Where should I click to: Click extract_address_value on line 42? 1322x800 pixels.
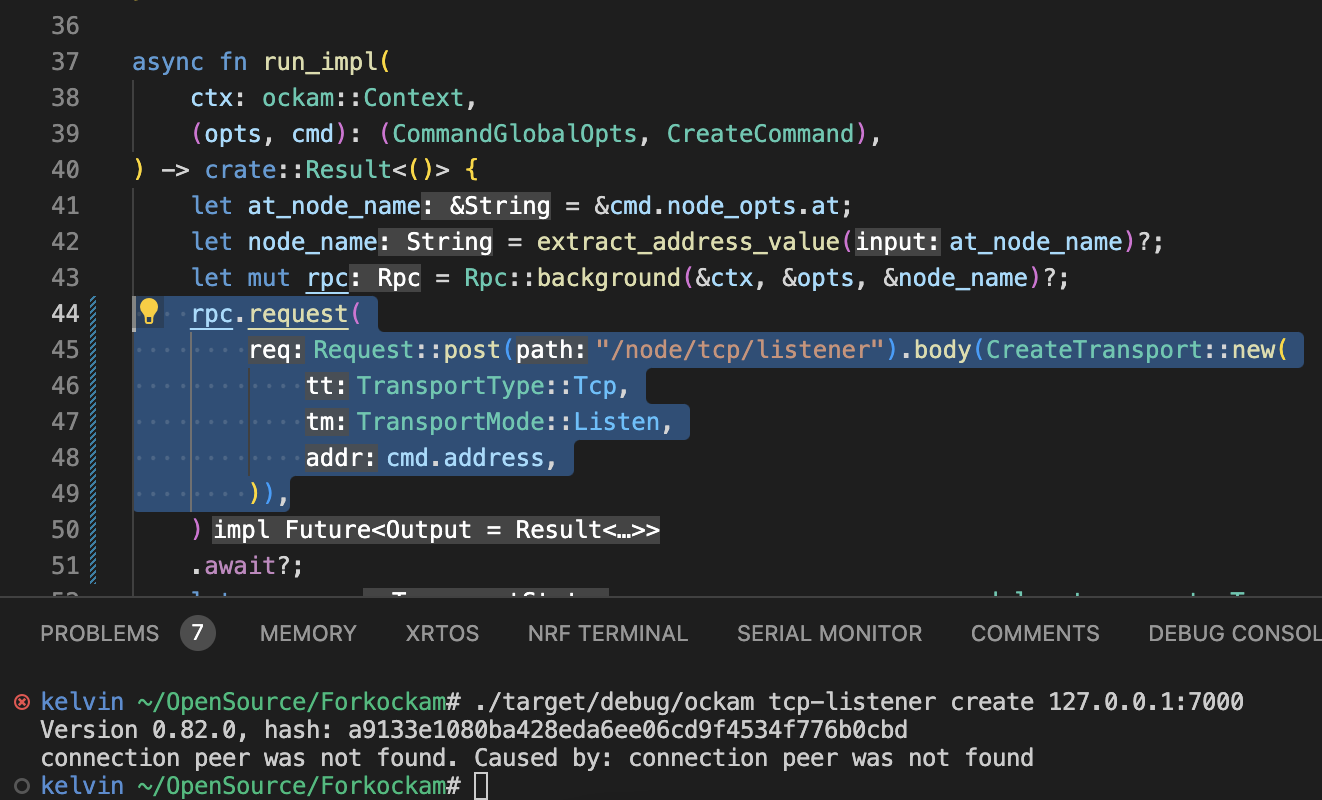[690, 242]
